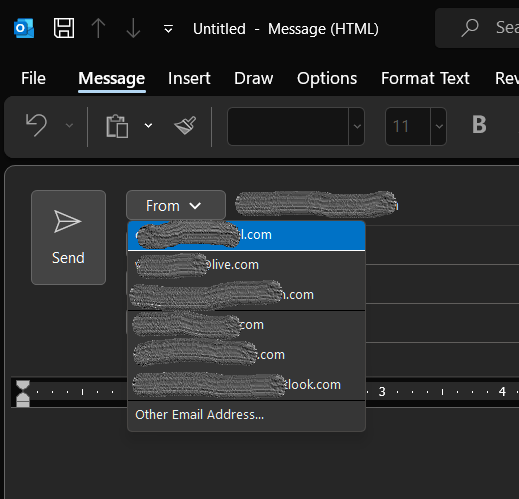519x499 pixels.
Task: Open the File tab
Action: tap(33, 79)
